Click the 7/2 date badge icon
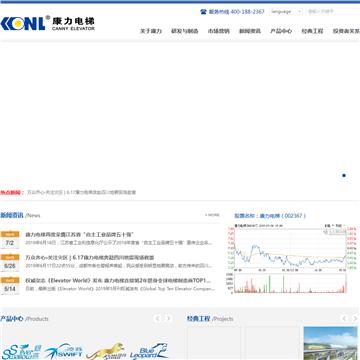 [10, 239]
